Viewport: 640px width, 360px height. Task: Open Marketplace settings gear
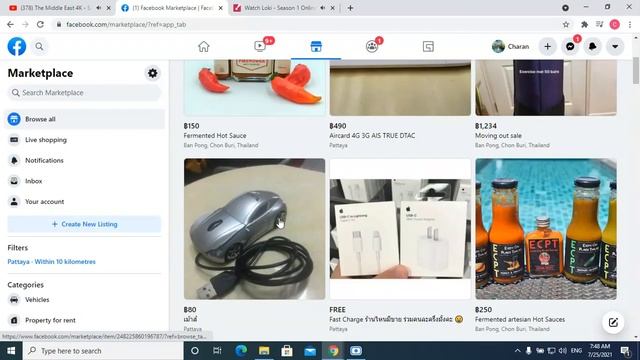153,73
